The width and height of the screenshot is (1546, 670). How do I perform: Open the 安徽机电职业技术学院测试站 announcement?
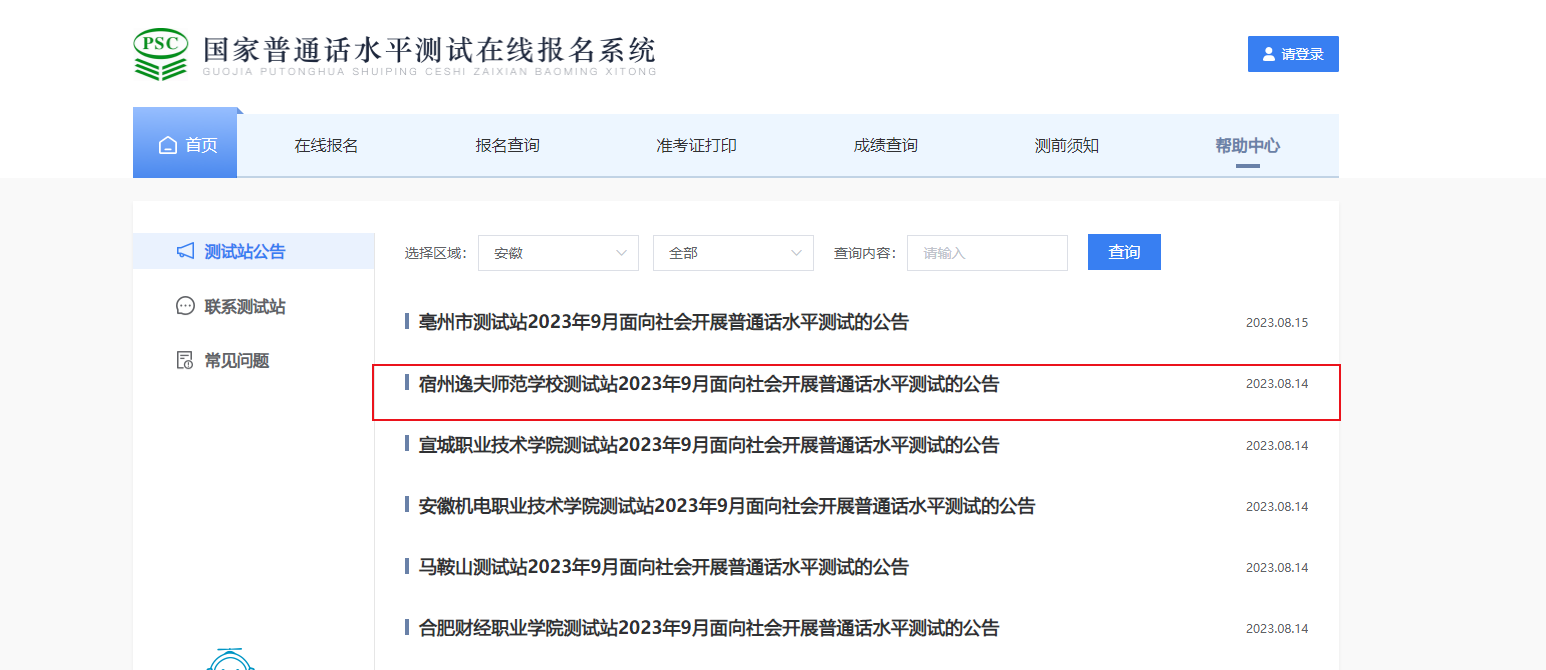tap(727, 506)
